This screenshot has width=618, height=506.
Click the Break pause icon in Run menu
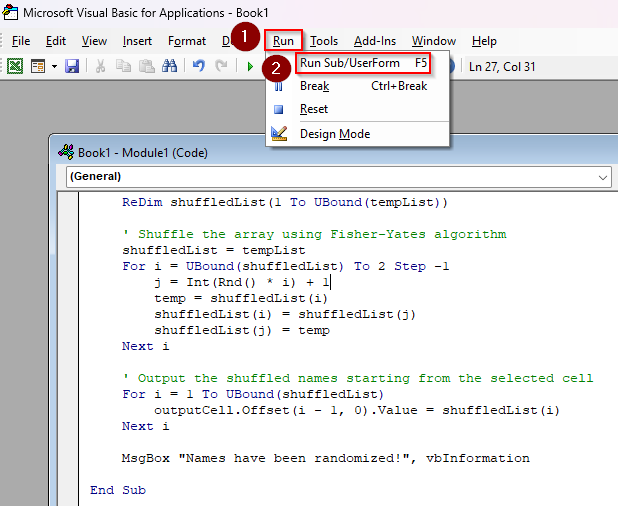click(x=278, y=86)
